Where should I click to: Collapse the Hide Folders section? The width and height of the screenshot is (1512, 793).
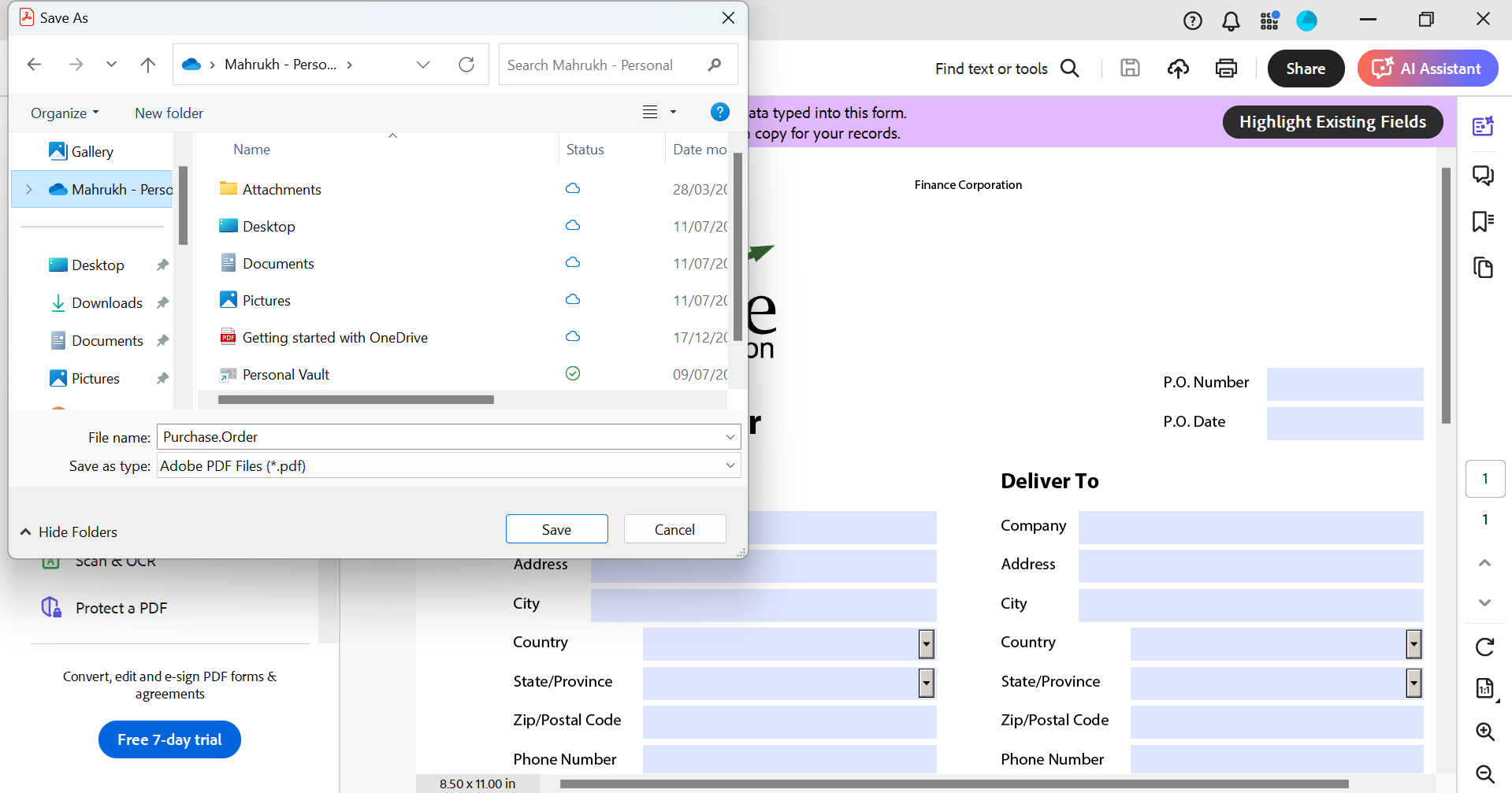click(x=69, y=532)
